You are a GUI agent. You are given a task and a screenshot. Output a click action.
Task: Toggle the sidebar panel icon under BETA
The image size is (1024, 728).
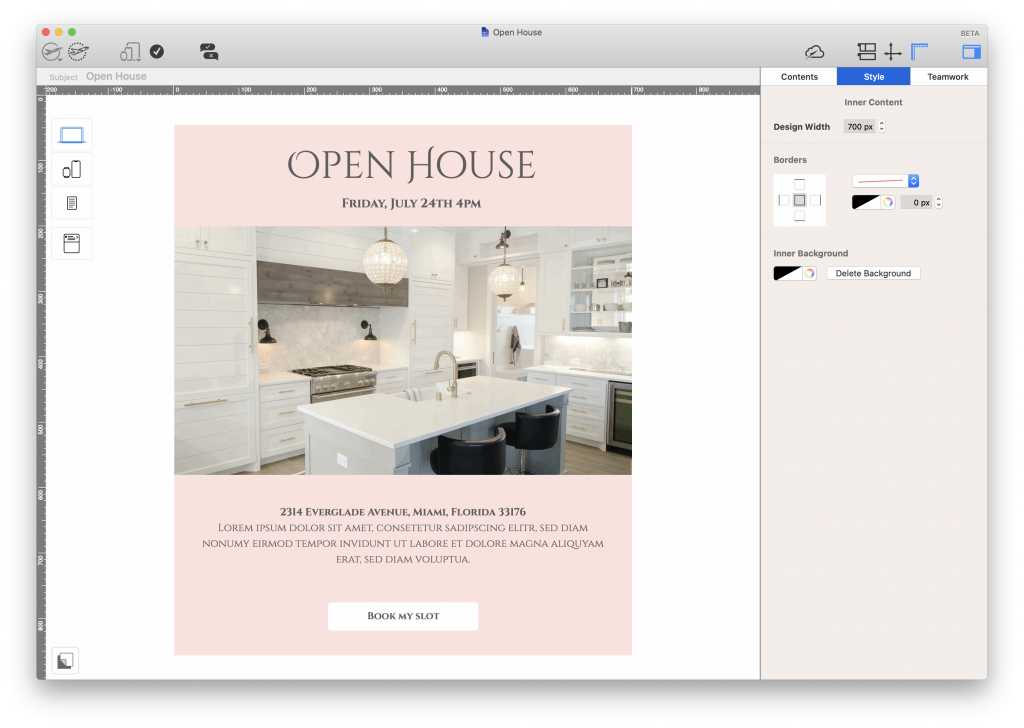971,52
